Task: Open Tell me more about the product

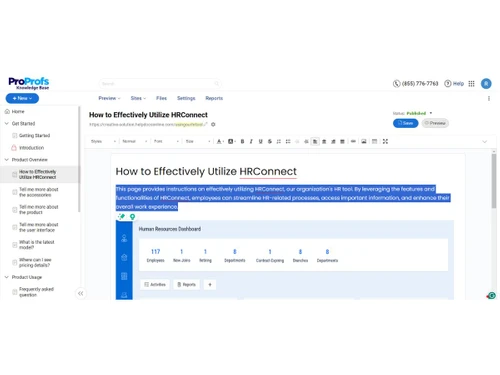Action: tap(38, 210)
